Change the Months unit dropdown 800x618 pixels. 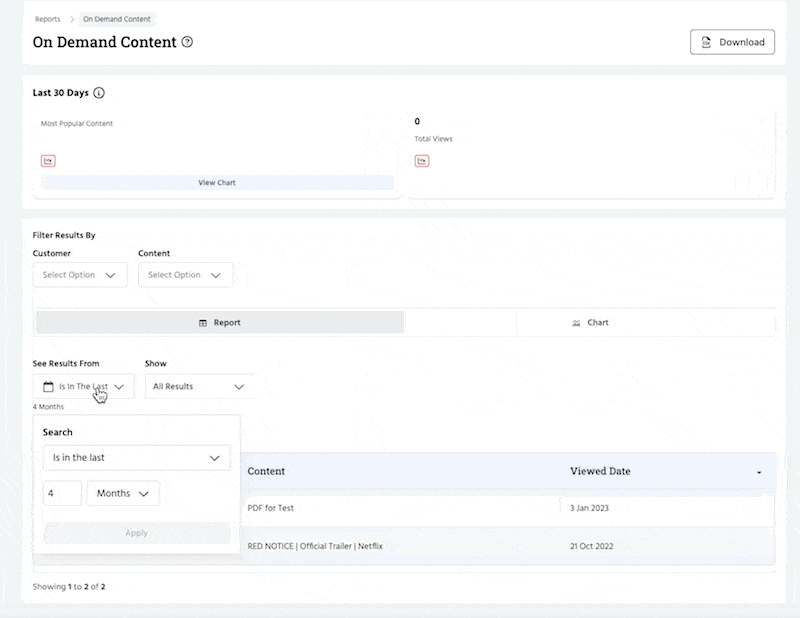click(x=123, y=493)
